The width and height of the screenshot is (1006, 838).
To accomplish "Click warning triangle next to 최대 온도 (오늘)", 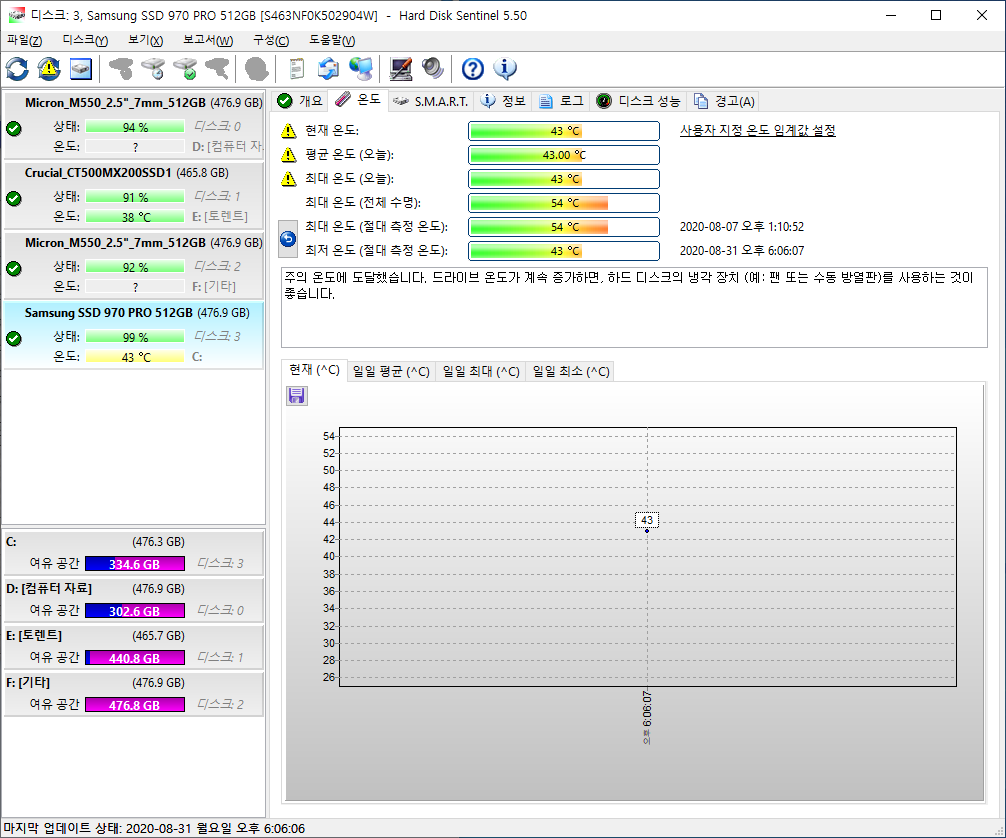I will [x=289, y=179].
